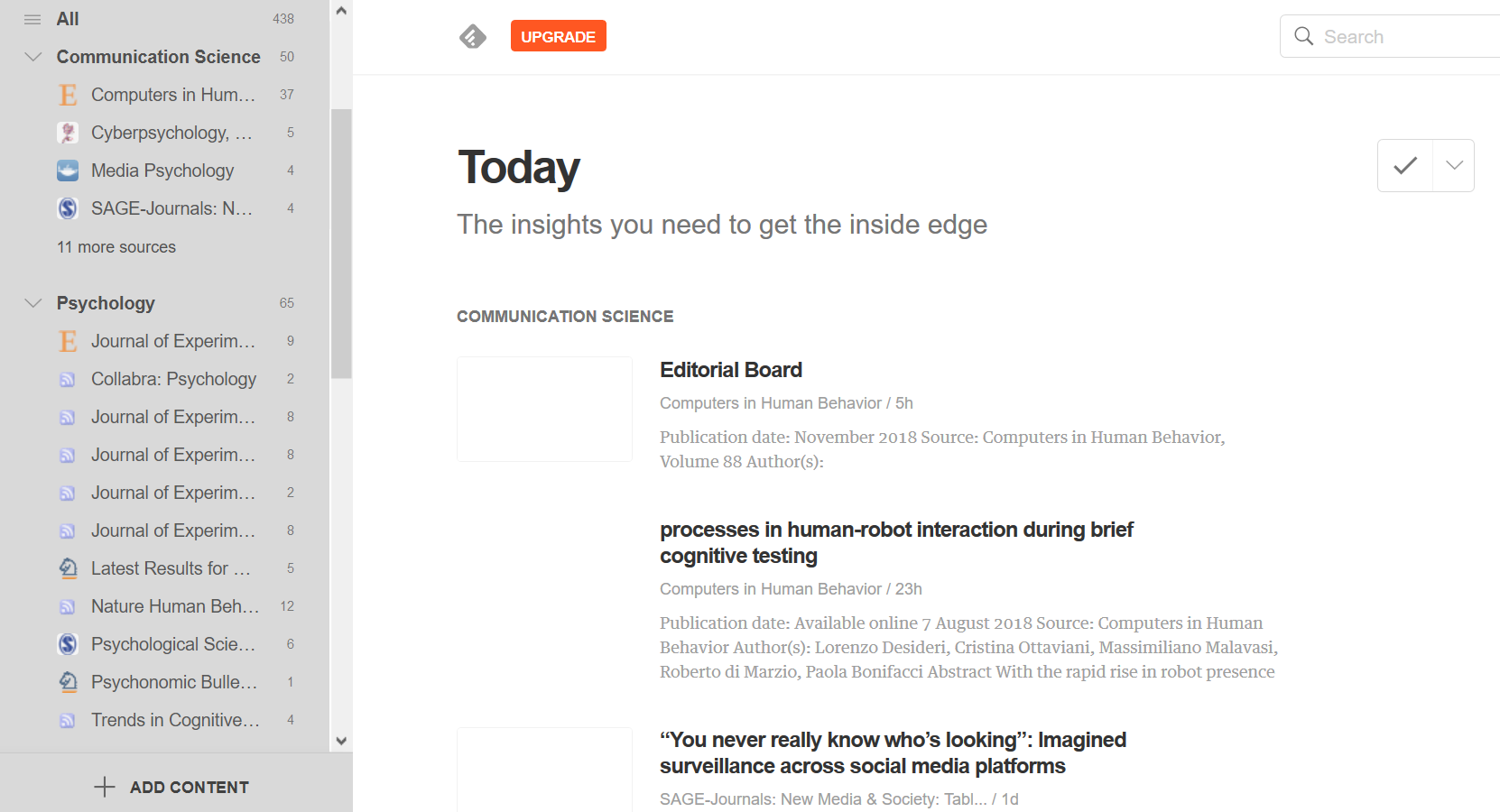Click plus icon for Add Content

(x=105, y=787)
